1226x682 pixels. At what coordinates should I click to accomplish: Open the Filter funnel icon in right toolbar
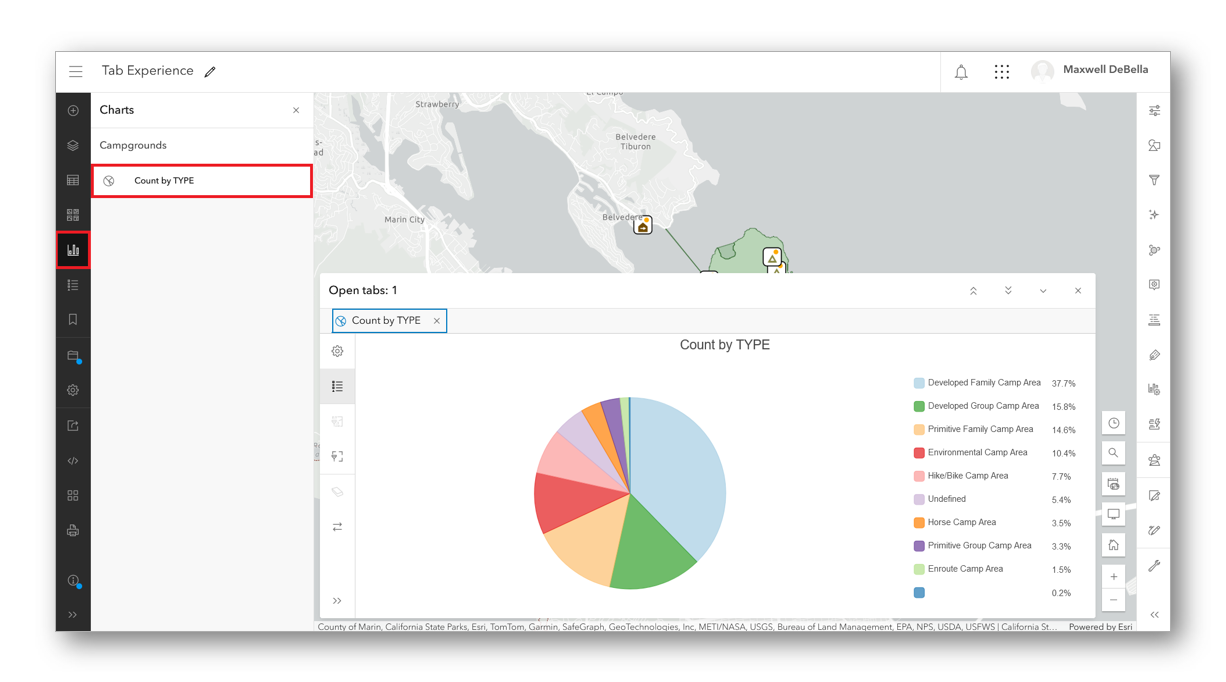click(x=1154, y=181)
